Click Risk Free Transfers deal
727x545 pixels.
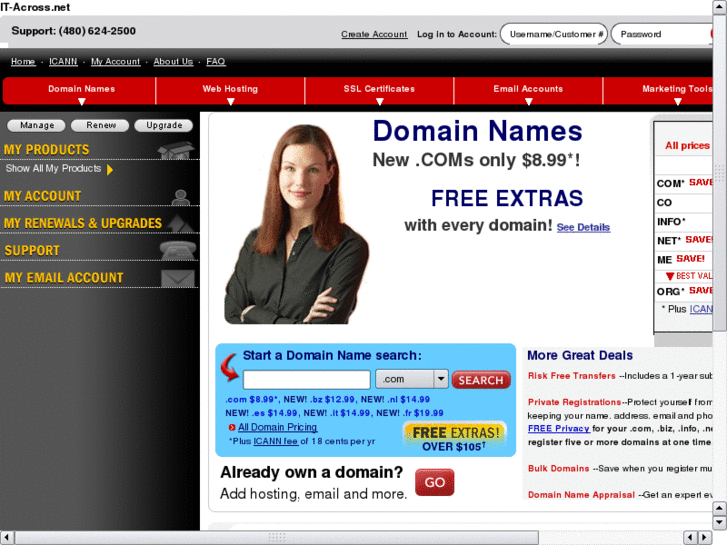click(x=572, y=376)
